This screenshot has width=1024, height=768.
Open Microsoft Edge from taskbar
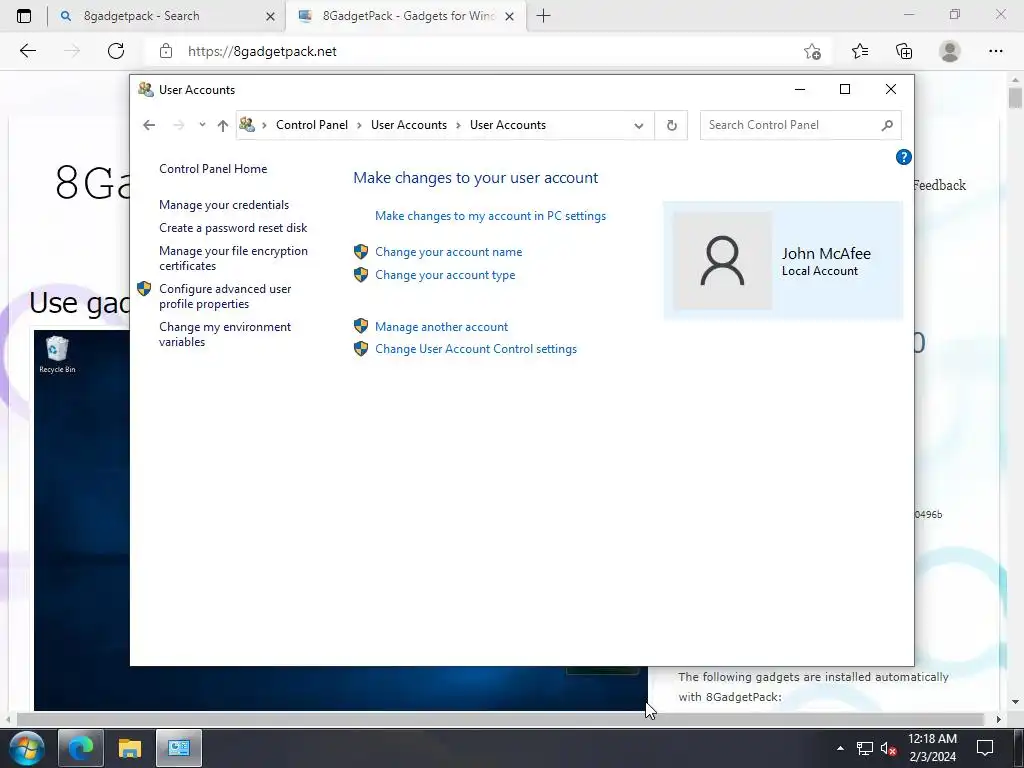[x=81, y=748]
